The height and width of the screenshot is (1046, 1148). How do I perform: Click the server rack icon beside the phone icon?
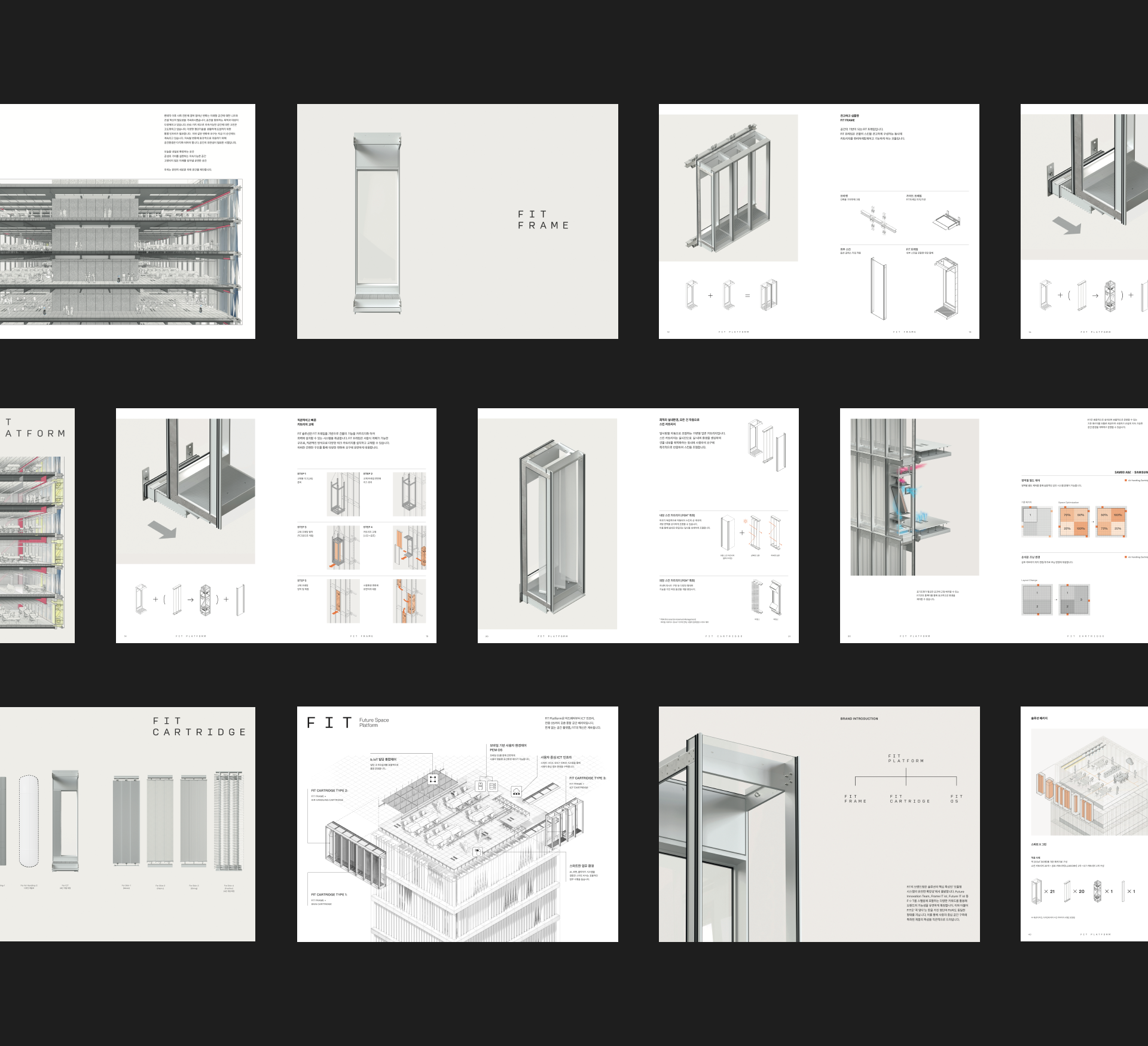click(493, 786)
